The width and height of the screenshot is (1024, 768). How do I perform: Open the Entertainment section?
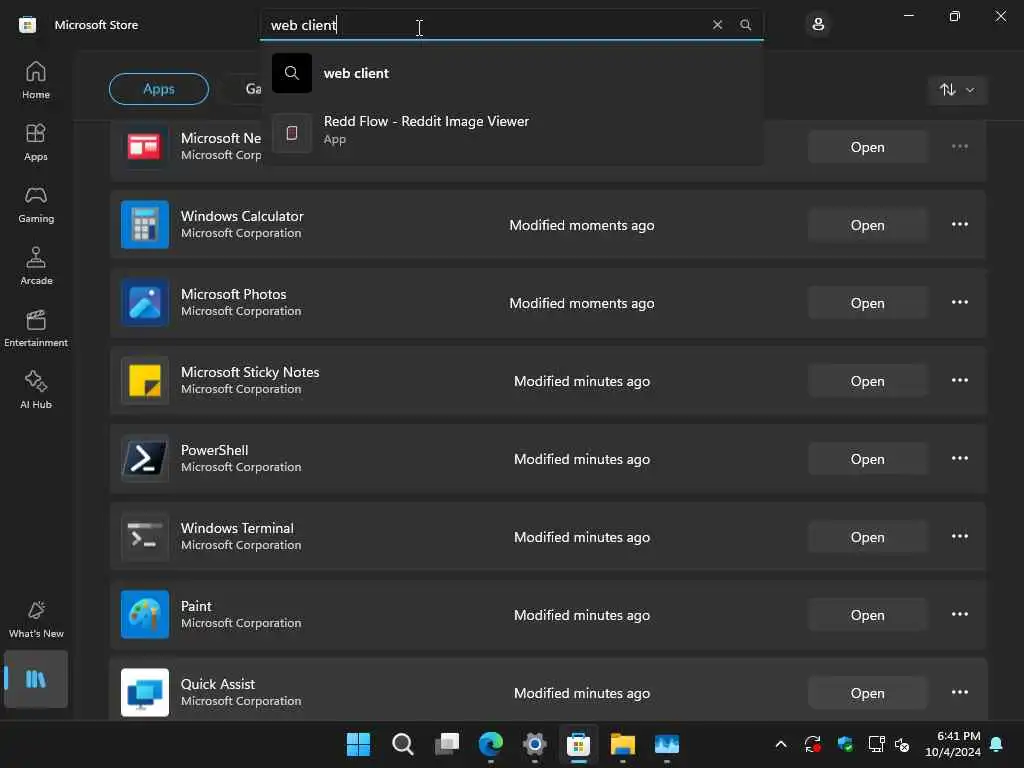pyautogui.click(x=36, y=328)
